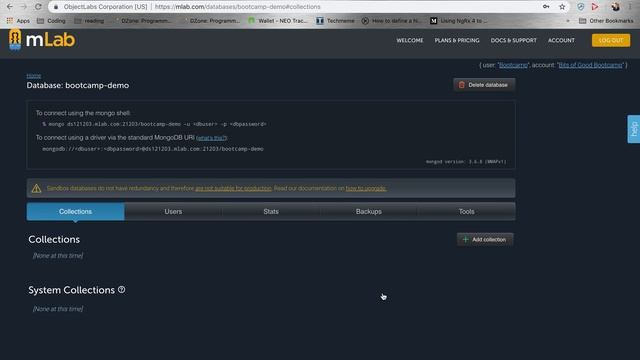Viewport: 640px width, 360px height.
Task: Switch to the Stats tab
Action: [x=271, y=211]
